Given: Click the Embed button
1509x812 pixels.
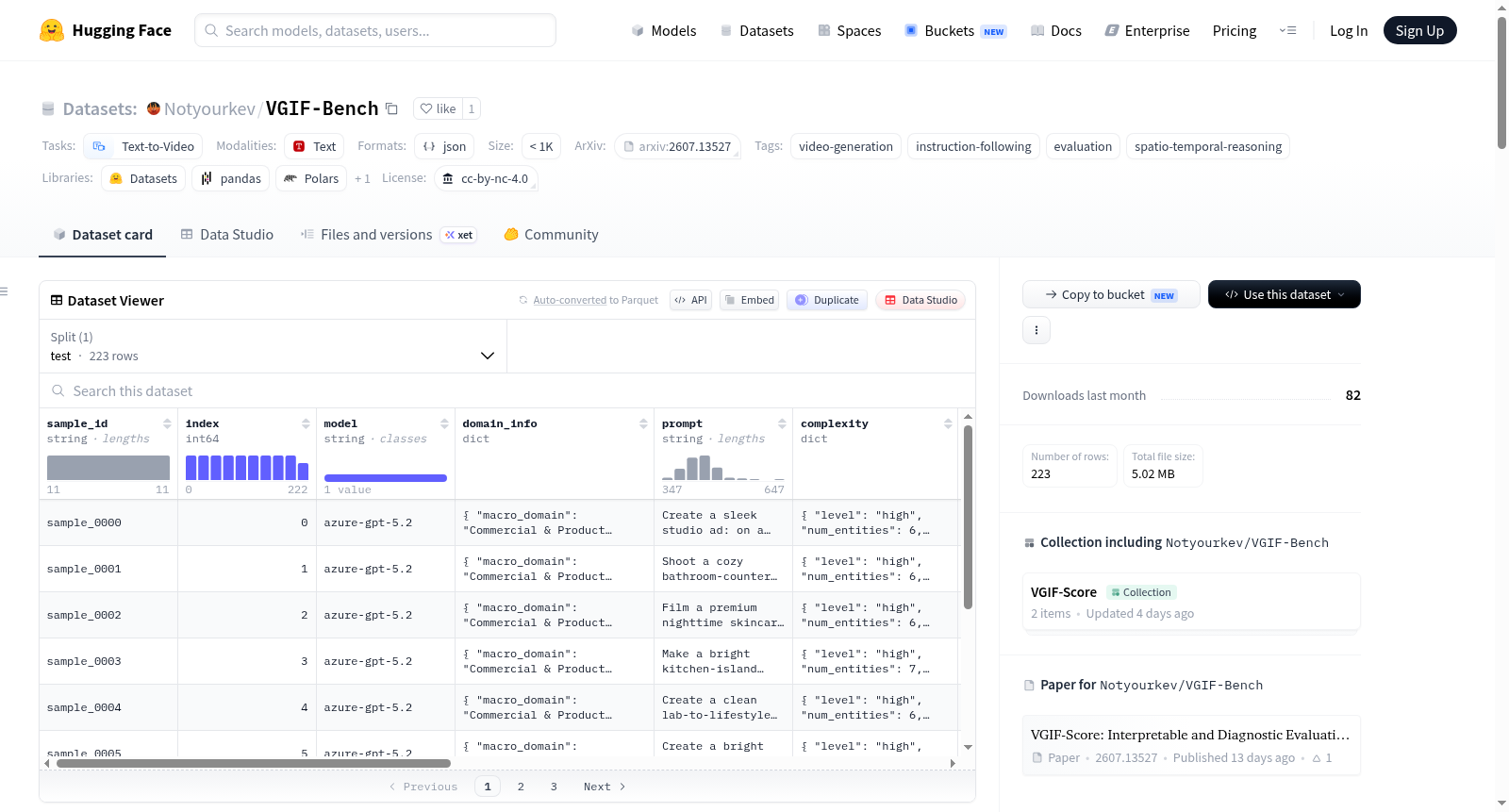Looking at the screenshot, I should pyautogui.click(x=749, y=300).
